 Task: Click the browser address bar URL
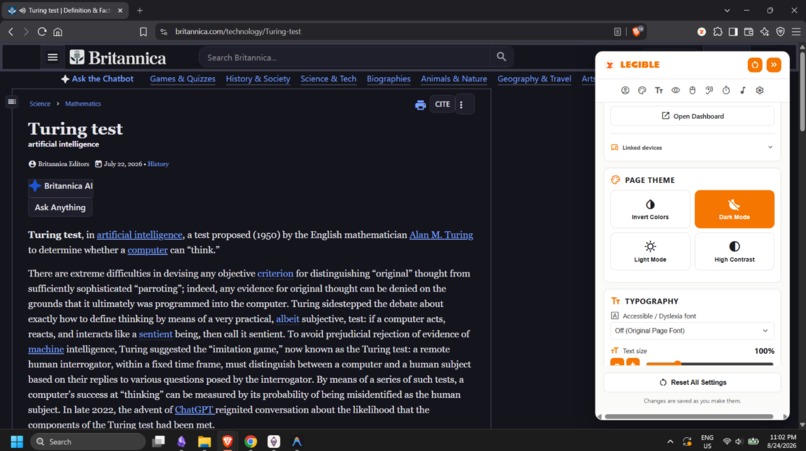point(238,31)
